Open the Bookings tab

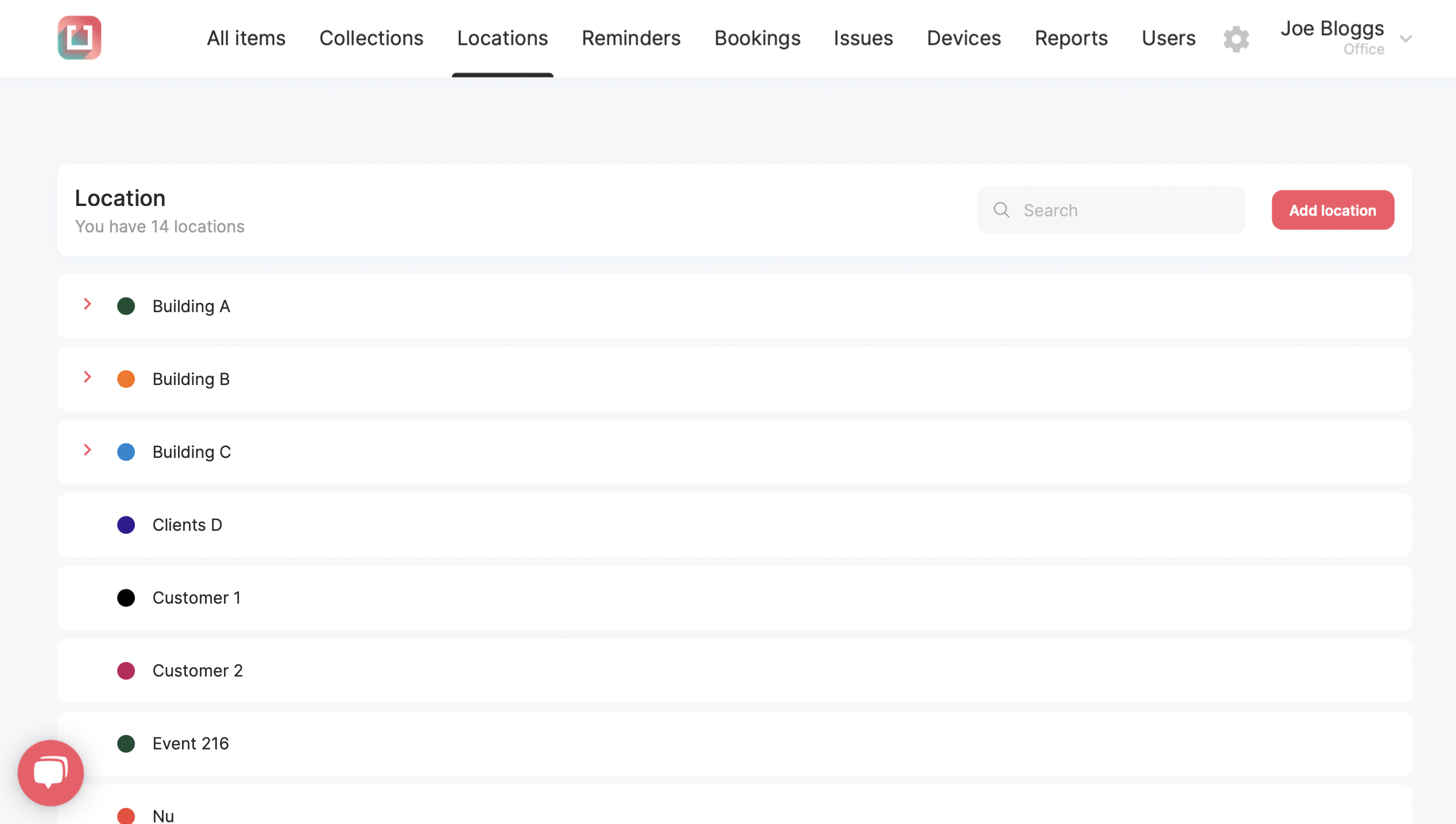(757, 38)
